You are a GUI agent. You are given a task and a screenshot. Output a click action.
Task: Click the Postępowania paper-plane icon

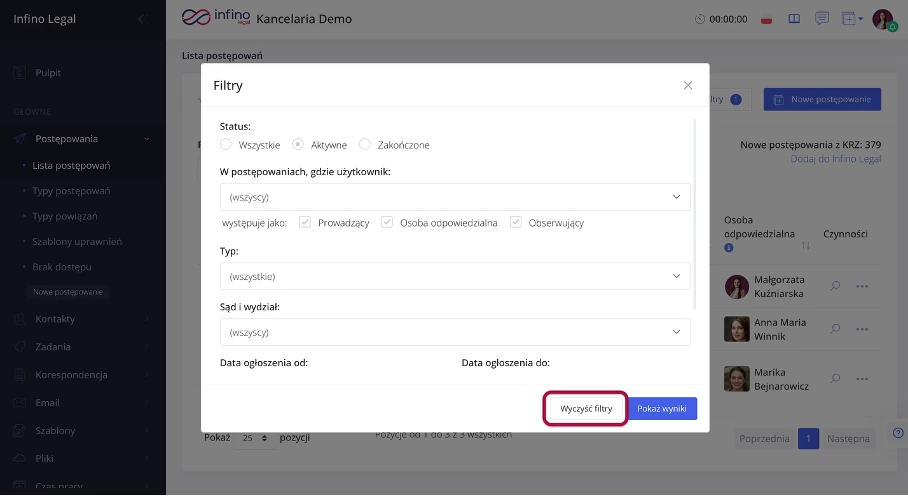(x=20, y=139)
